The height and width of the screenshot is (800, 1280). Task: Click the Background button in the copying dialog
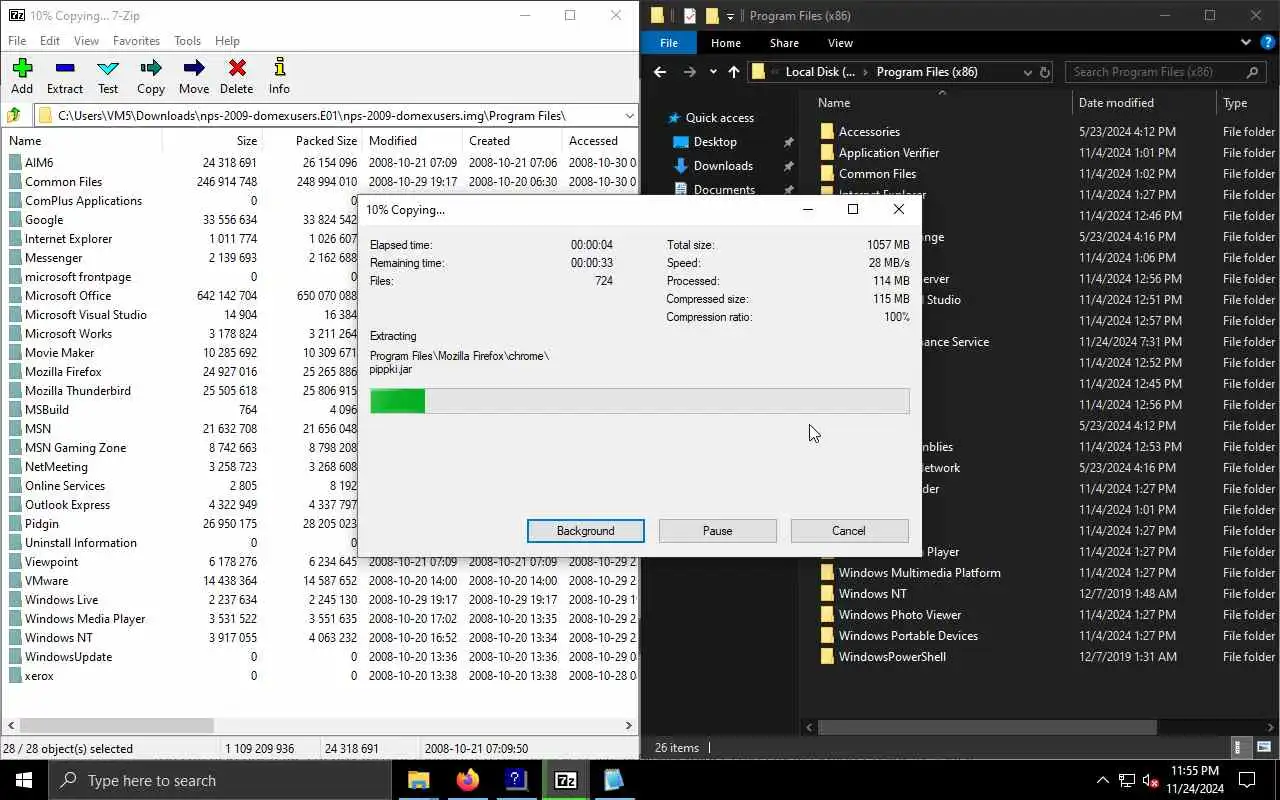[586, 531]
